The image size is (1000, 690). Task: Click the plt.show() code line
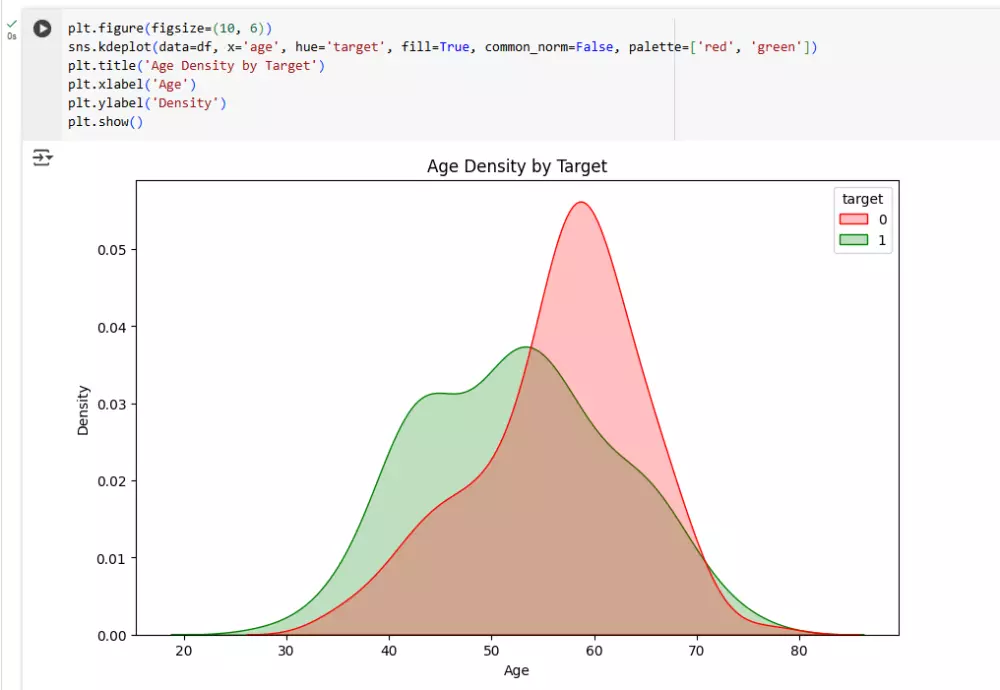click(x=105, y=121)
